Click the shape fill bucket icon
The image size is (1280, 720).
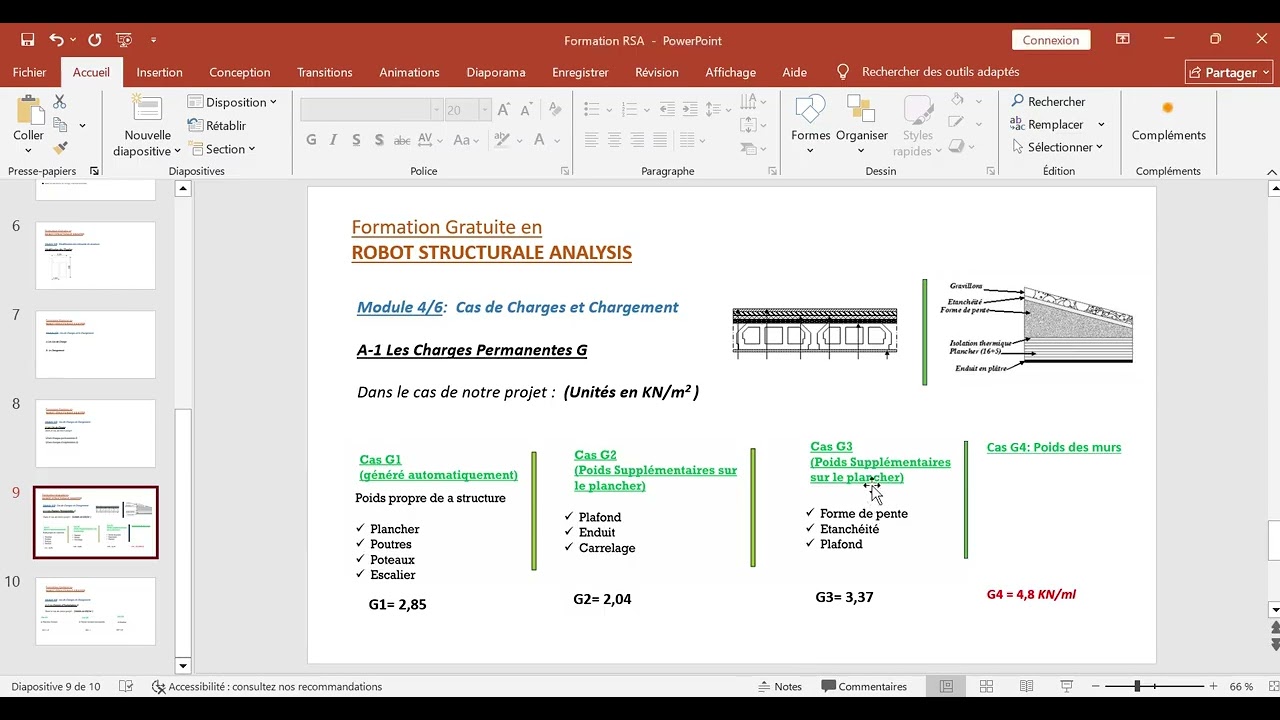958,101
